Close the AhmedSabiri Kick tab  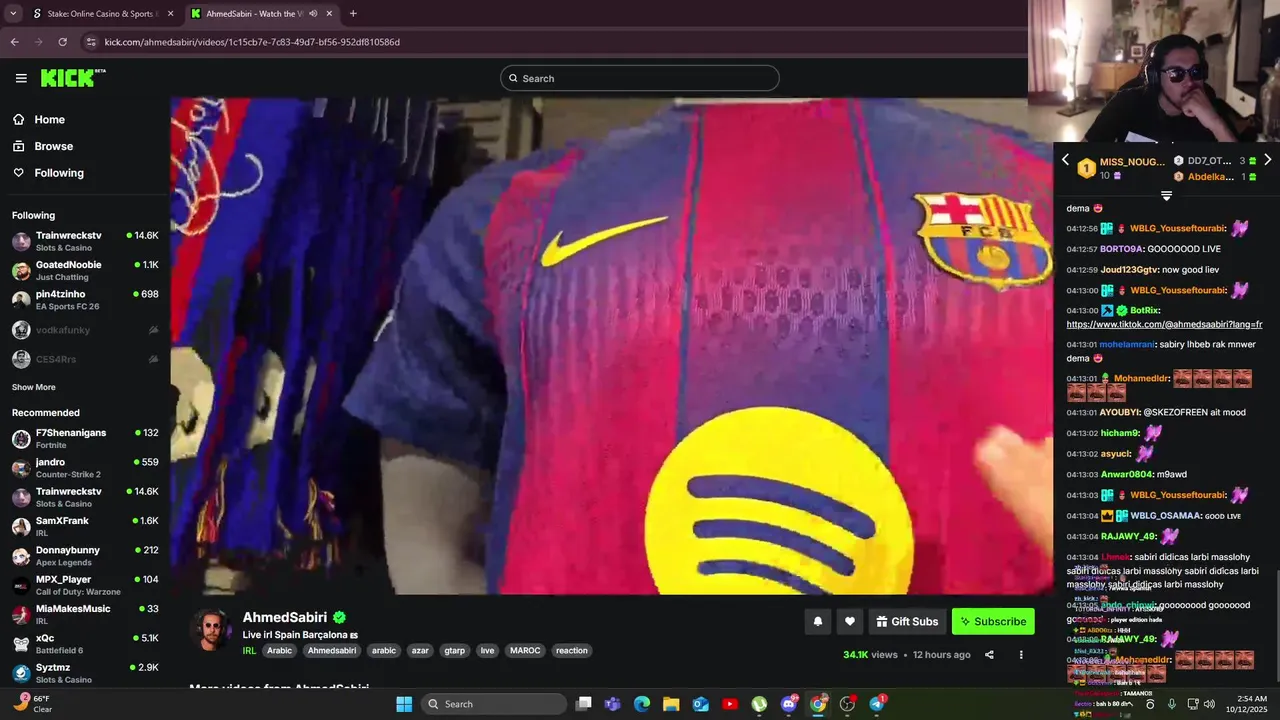click(329, 14)
